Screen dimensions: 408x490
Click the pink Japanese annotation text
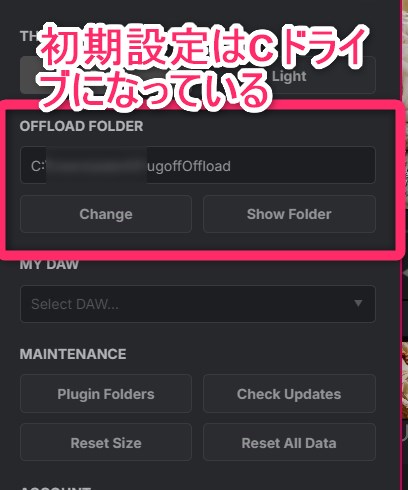coord(203,67)
